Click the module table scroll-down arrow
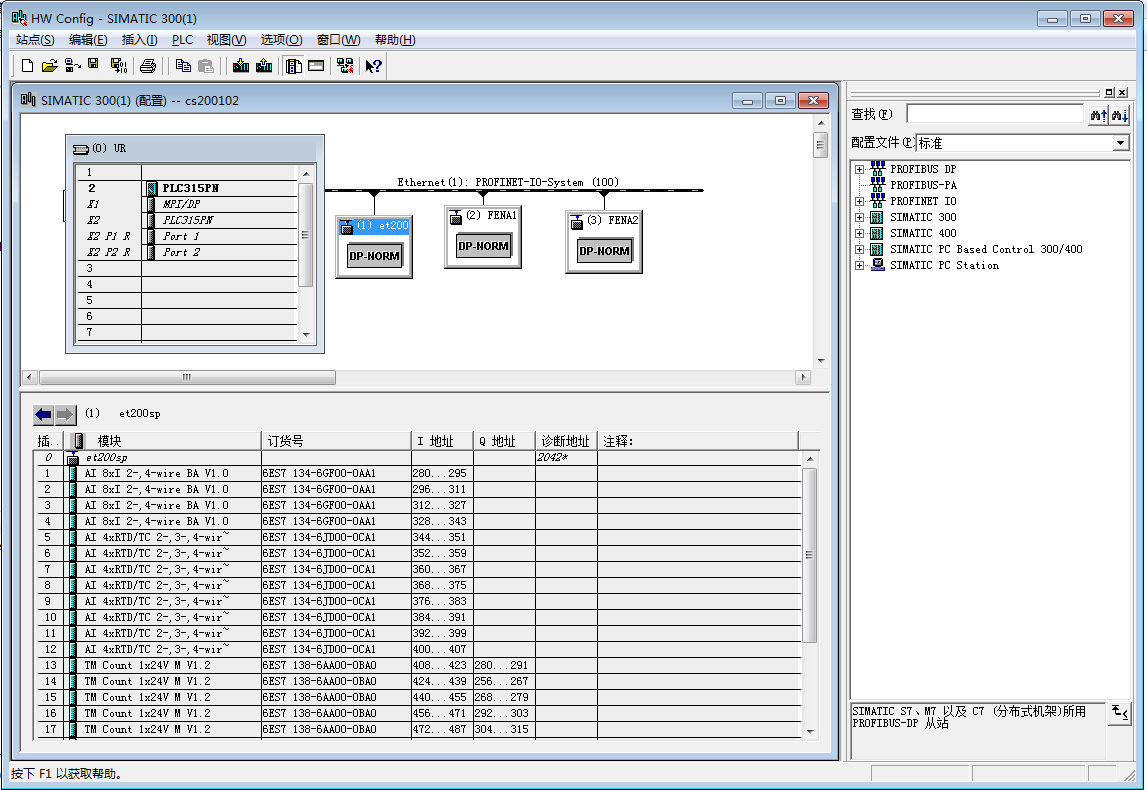 pos(810,731)
